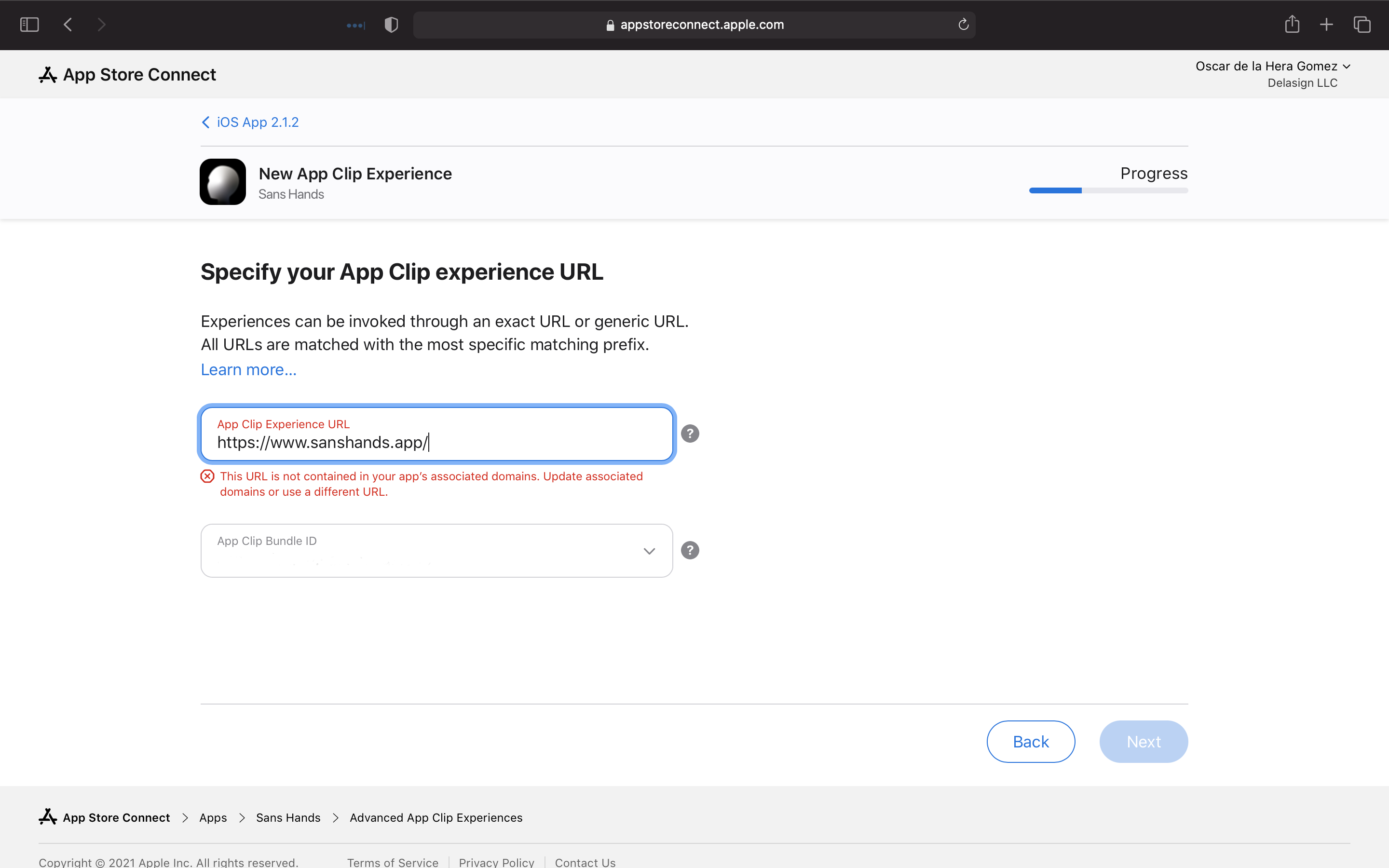Click the Back button
1389x868 pixels.
[x=1031, y=741]
